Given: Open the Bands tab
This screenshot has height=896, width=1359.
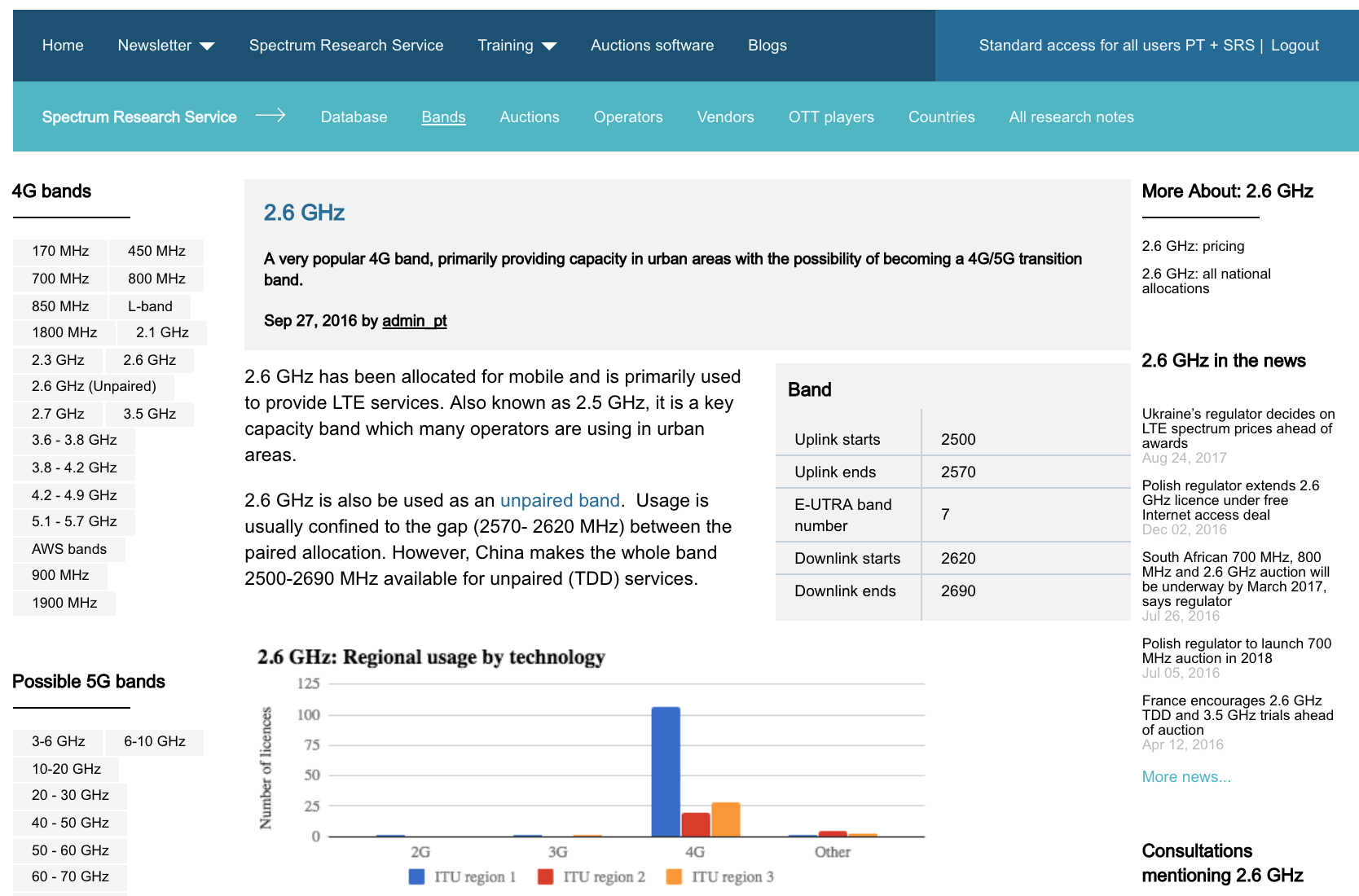Looking at the screenshot, I should tap(443, 116).
